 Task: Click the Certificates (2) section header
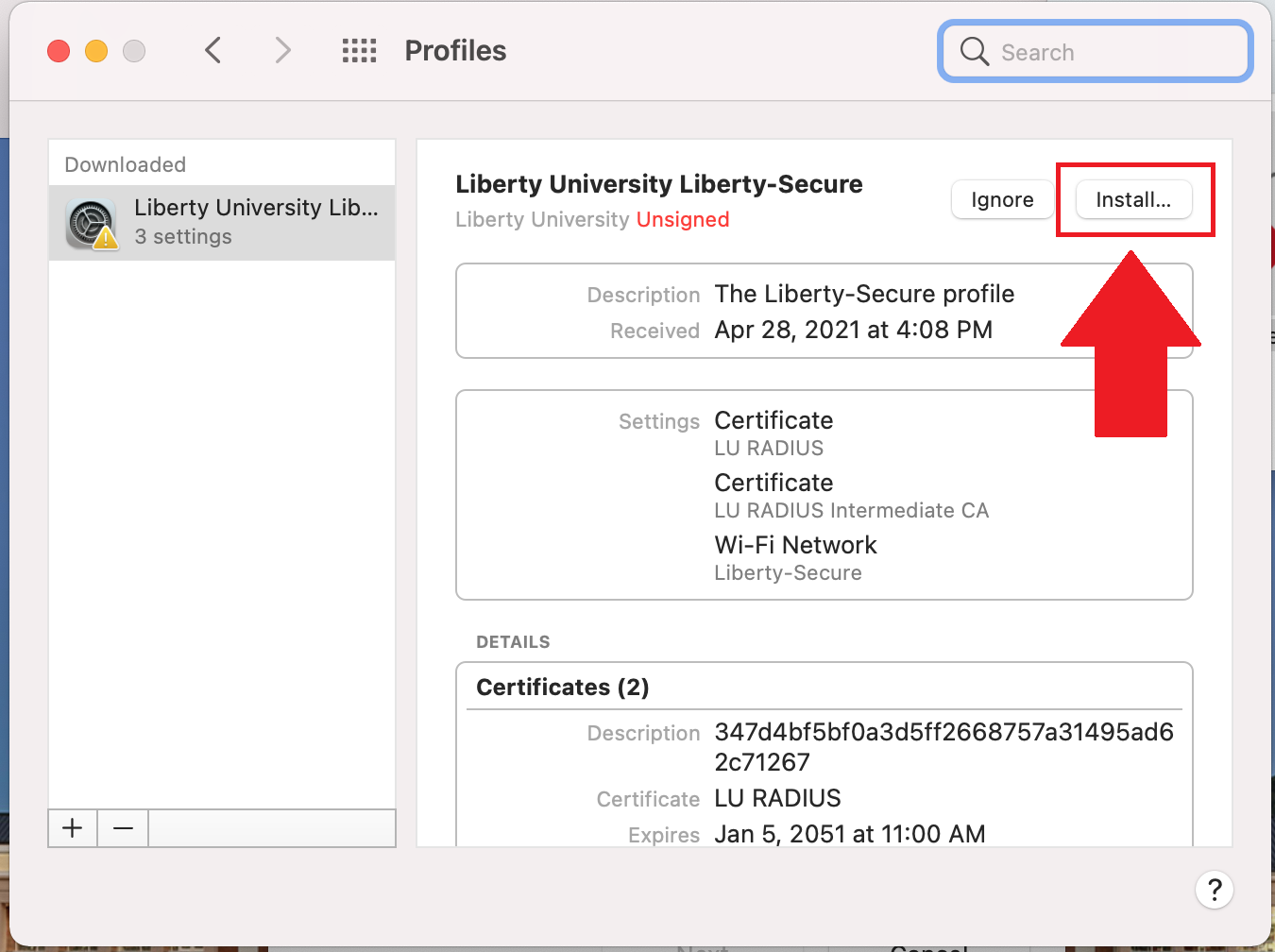562,687
